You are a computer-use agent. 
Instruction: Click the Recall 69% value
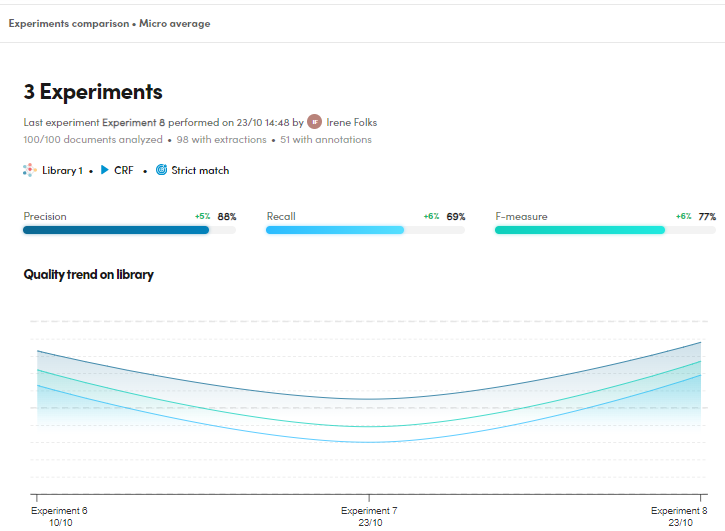(456, 216)
